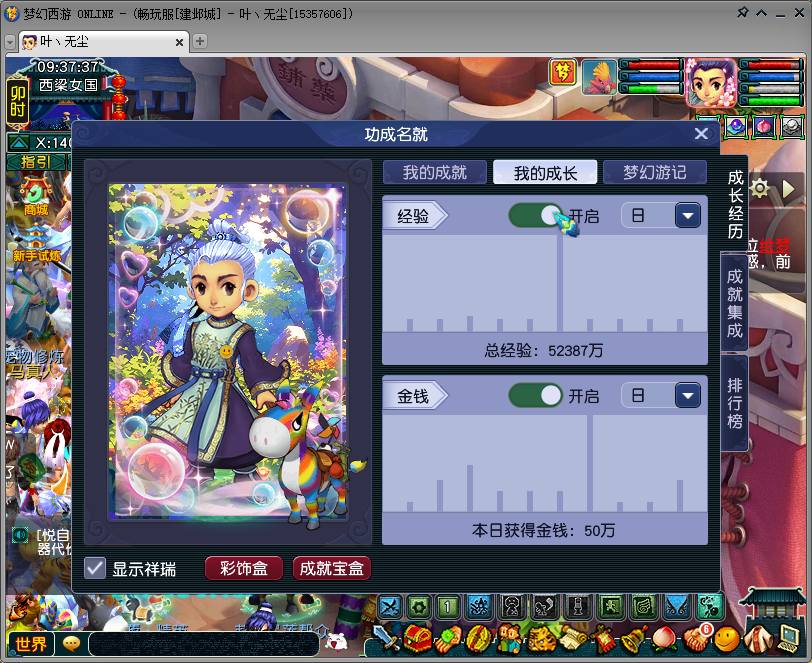
Task: Click the peach icon in bottom bar
Action: [665, 639]
